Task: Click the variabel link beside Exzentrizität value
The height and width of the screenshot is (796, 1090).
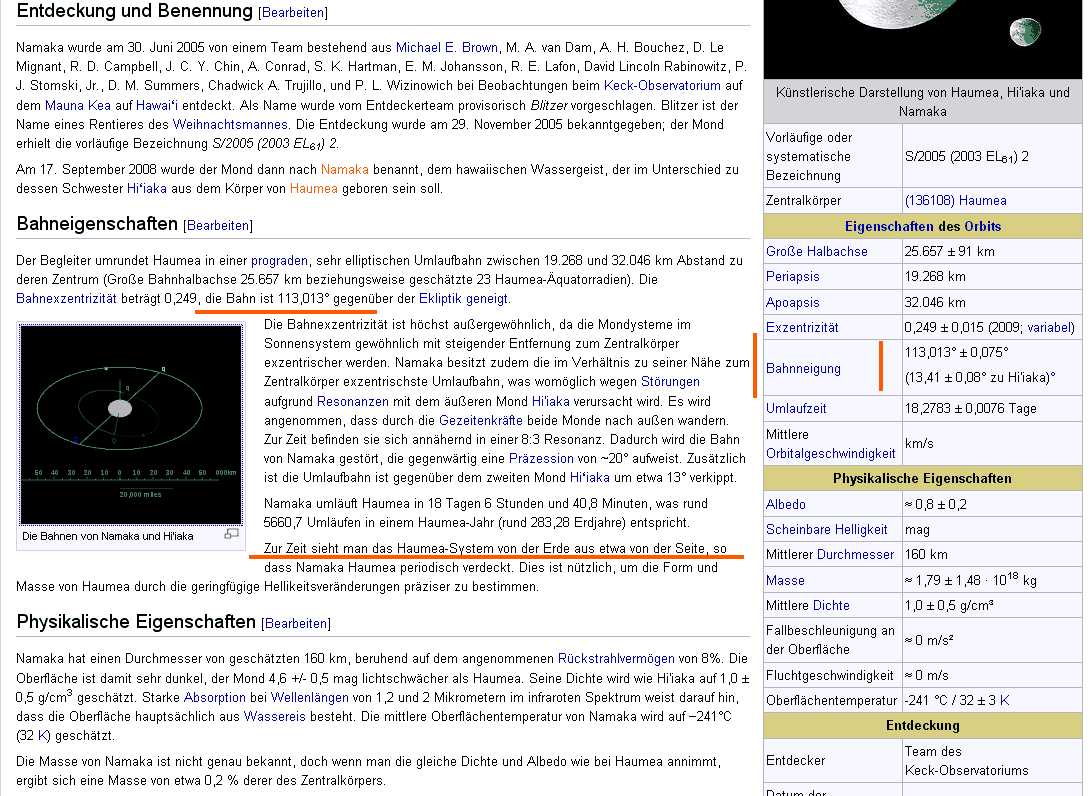Action: pyautogui.click(x=1047, y=328)
